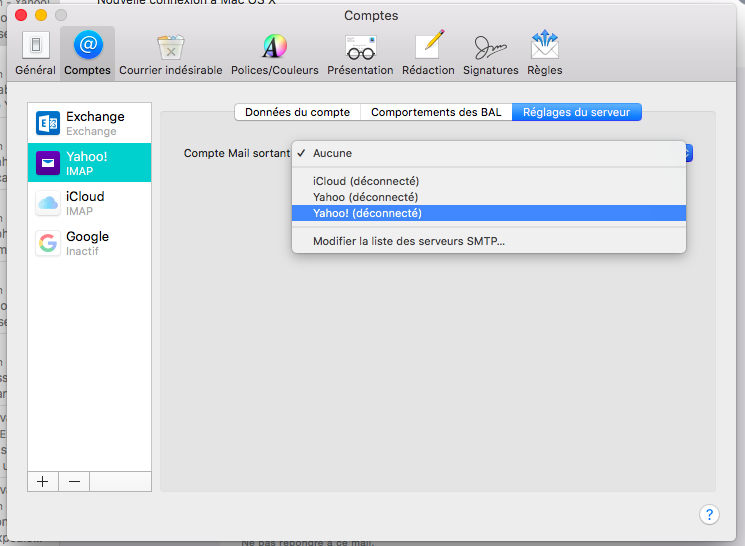This screenshot has width=745, height=546.
Task: Select the iCloud IMAP account
Action: coord(89,203)
